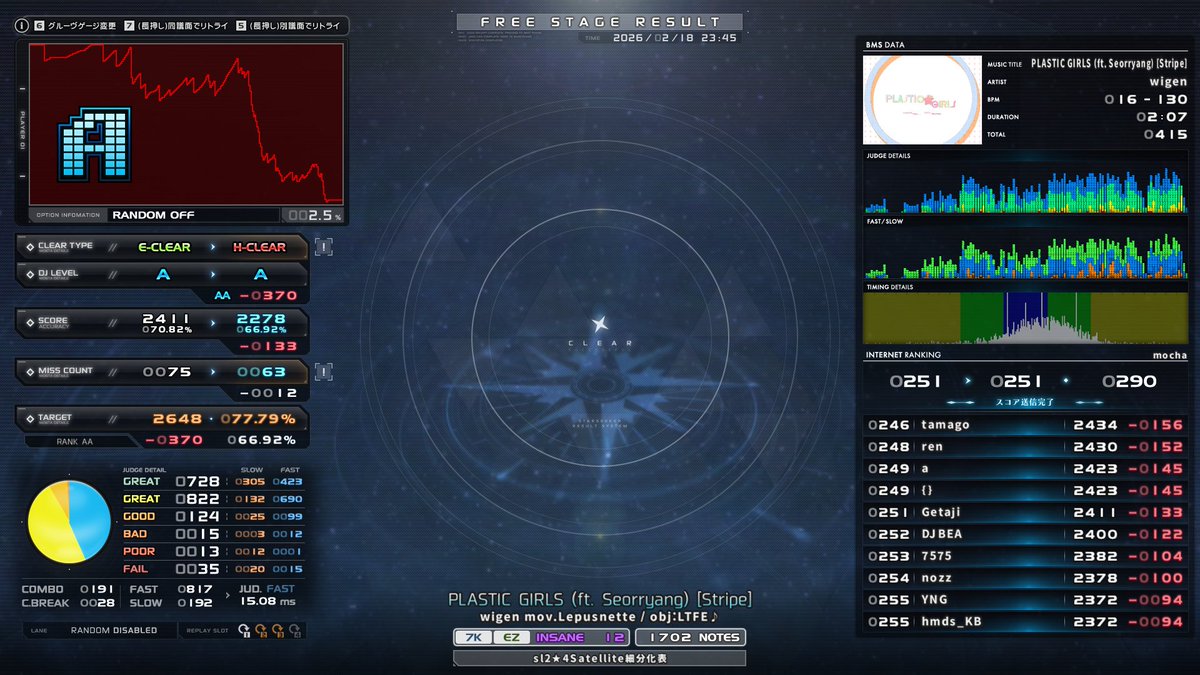The height and width of the screenshot is (675, 1200).
Task: Open the sl2★4Satellite細分化表 table link
Action: pyautogui.click(x=599, y=658)
